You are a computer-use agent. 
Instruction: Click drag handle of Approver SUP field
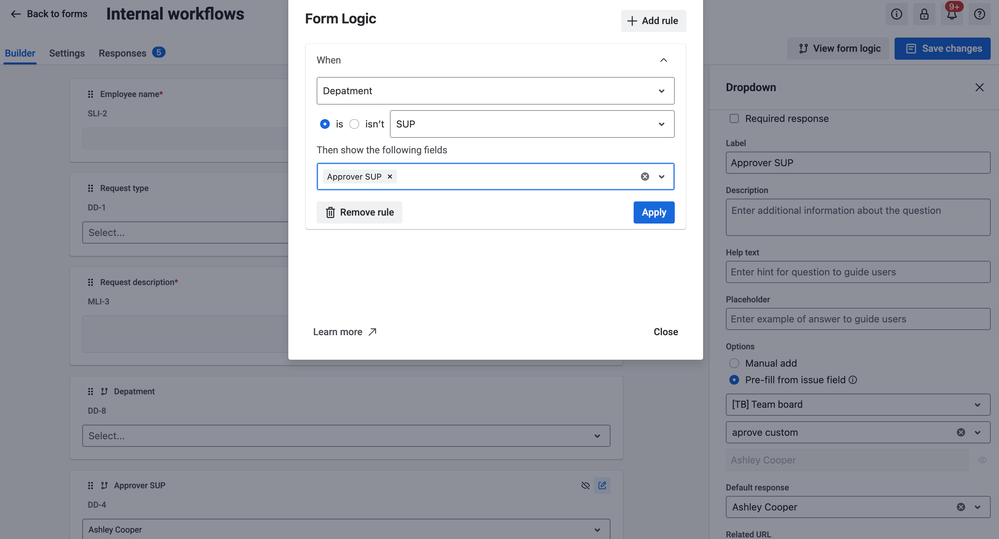tap(90, 485)
